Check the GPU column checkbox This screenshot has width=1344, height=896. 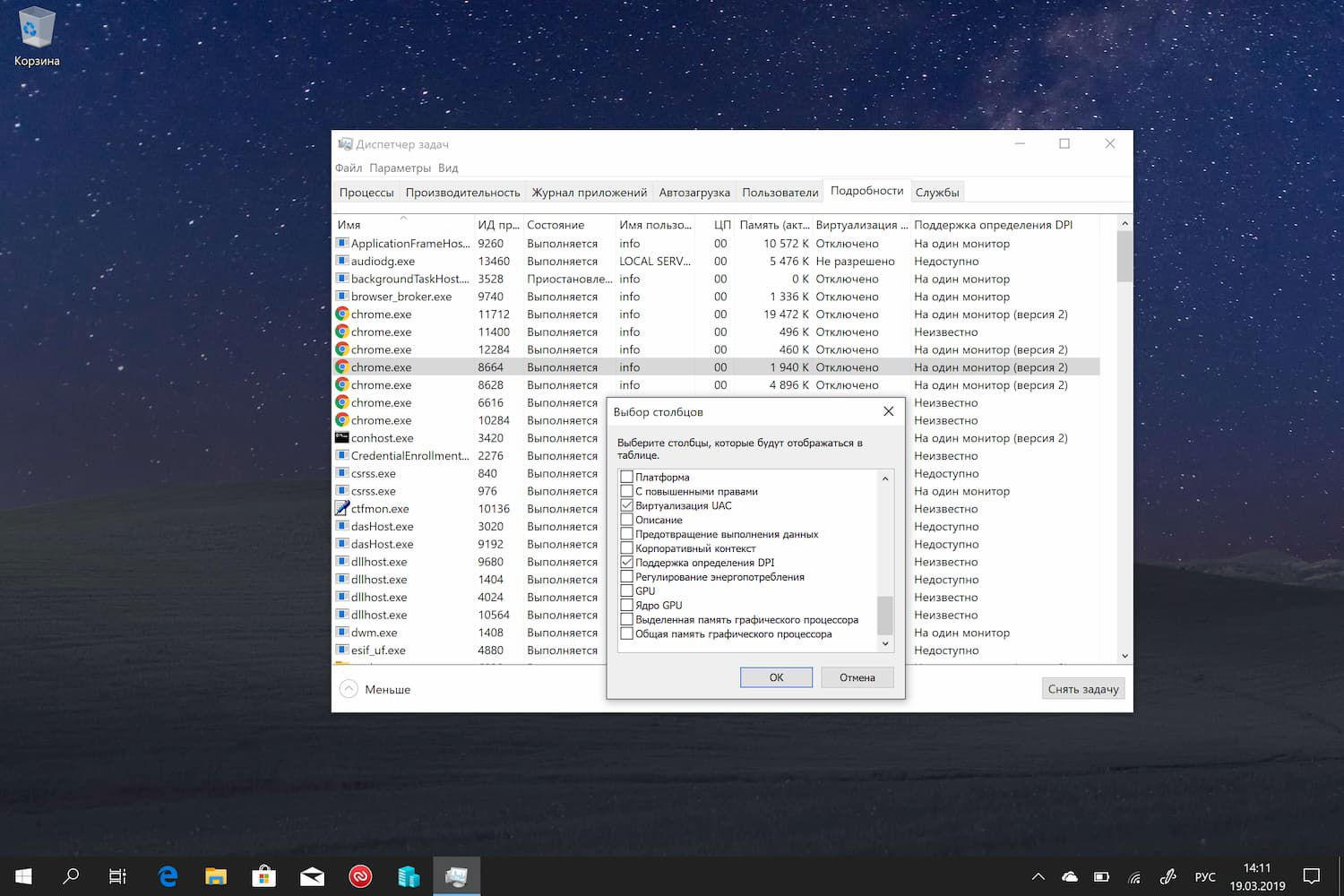tap(626, 590)
